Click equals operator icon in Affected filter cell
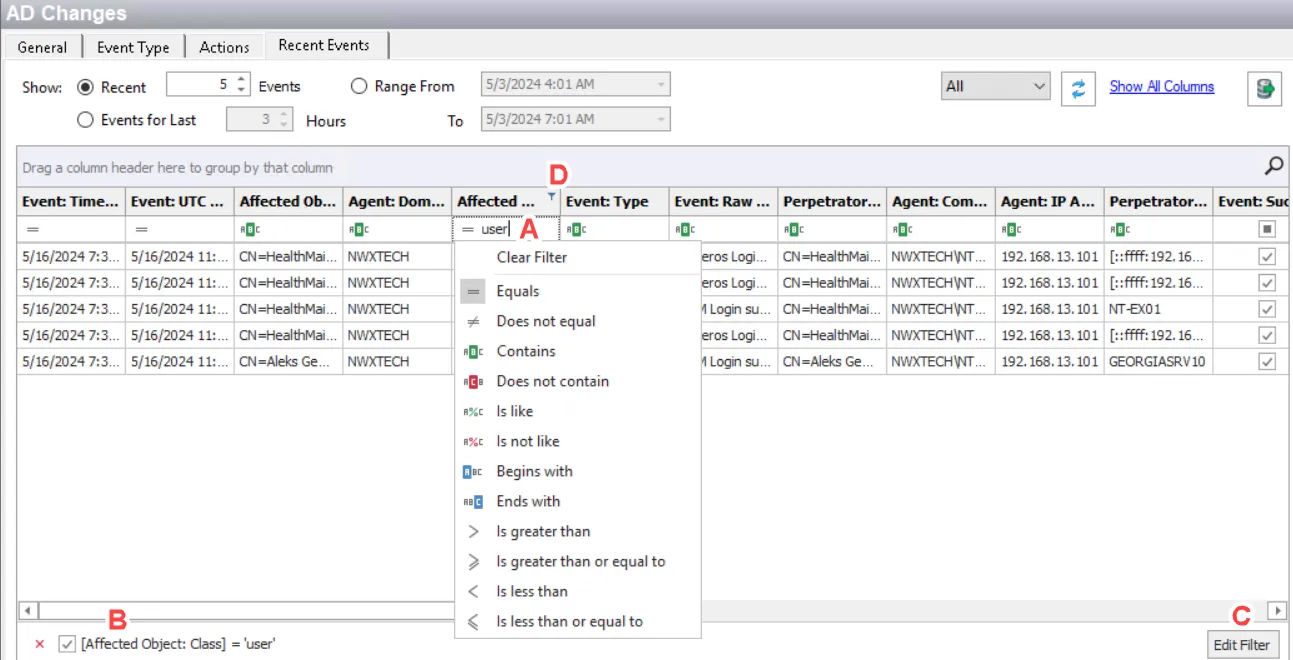The image size is (1293, 660). tap(467, 229)
